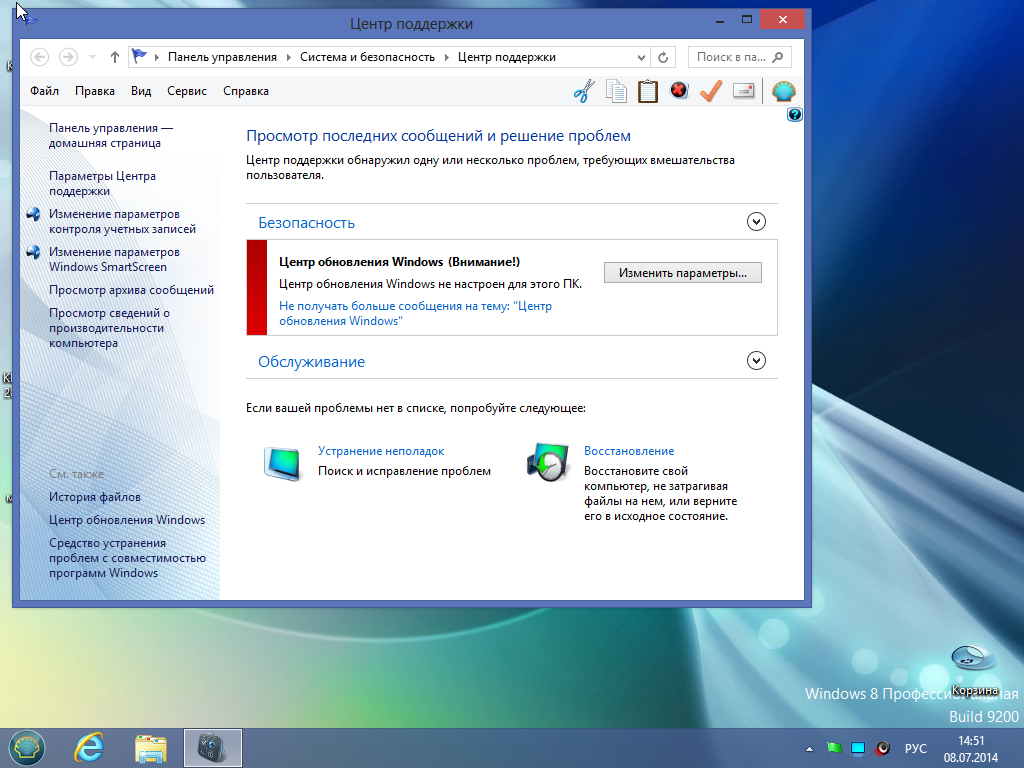Open the Start shell button on taskbar
Viewport: 1024px width, 768px height.
(x=26, y=748)
